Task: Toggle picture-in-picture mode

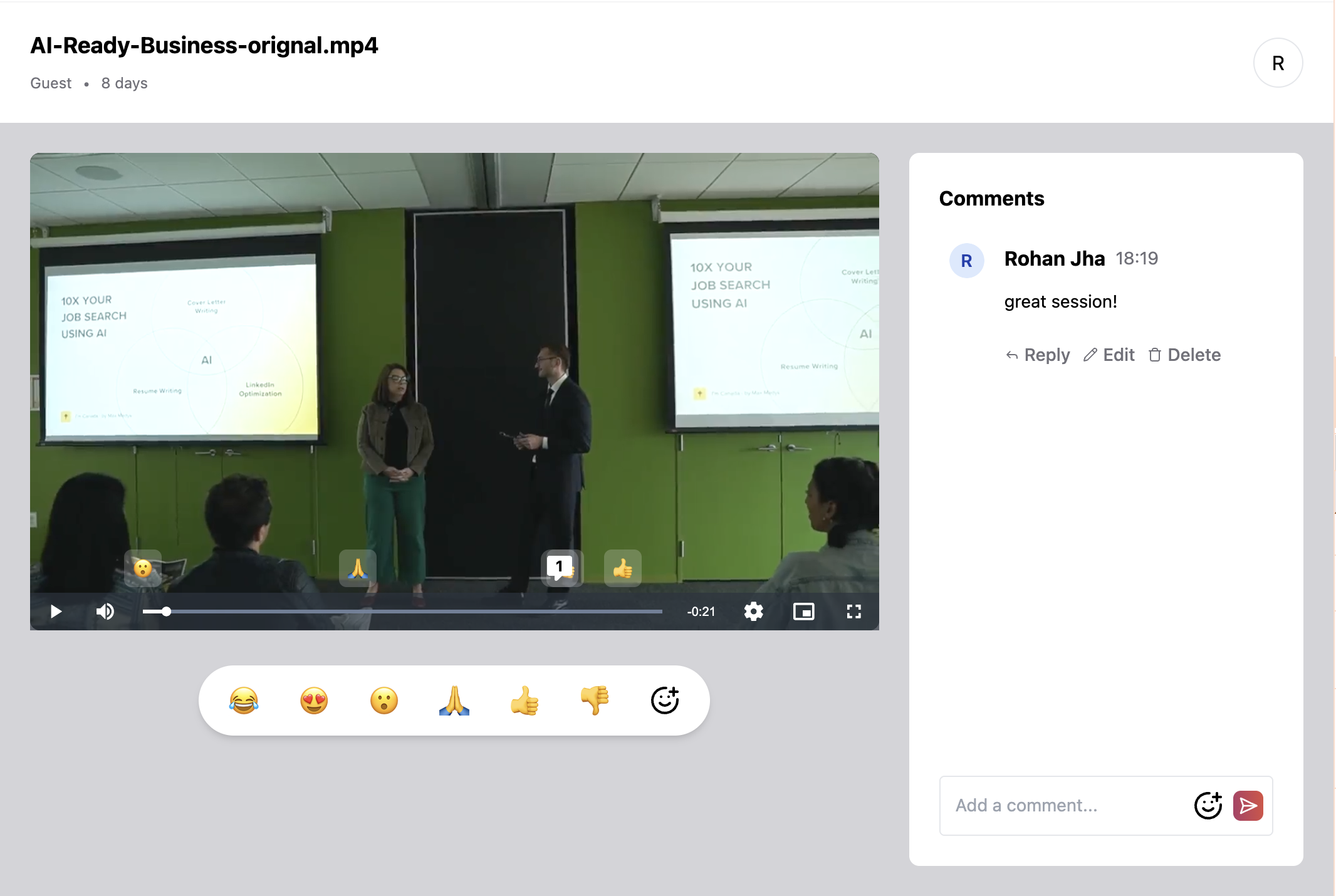Action: 803,612
